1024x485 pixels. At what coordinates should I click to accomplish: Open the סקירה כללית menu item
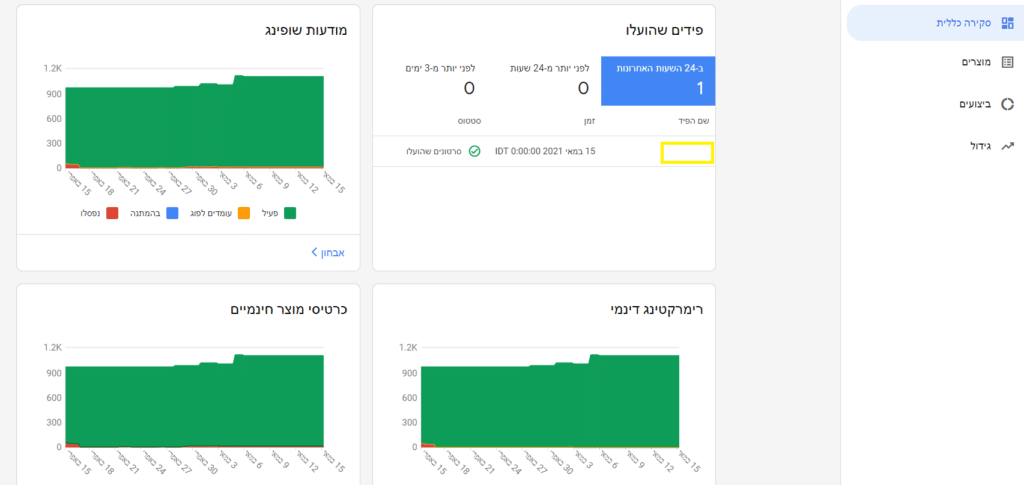[933, 23]
